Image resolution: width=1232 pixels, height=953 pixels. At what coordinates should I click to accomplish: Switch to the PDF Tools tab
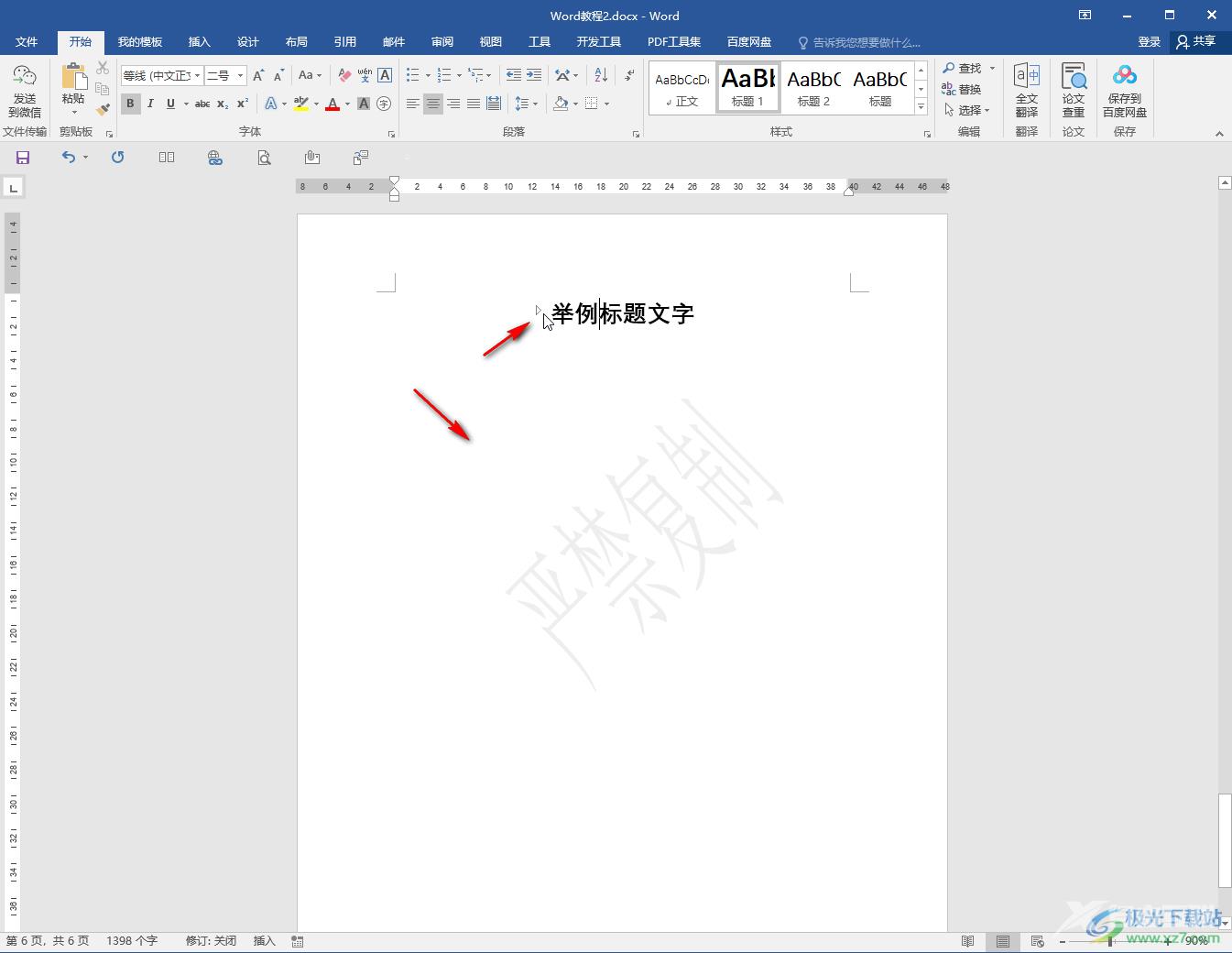click(674, 42)
